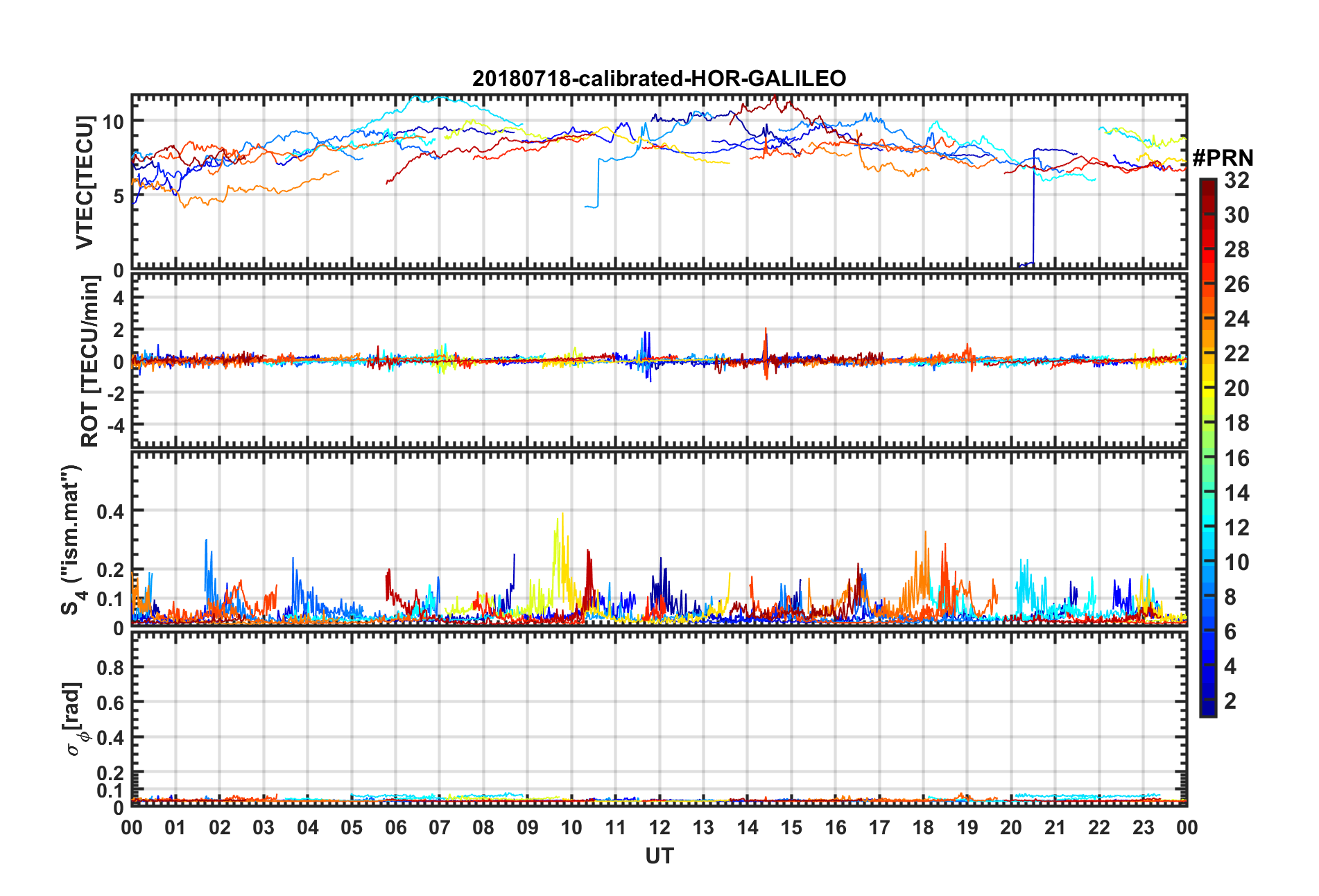The height and width of the screenshot is (896, 1319).
Task: Select colorbar tick label "26"
Action: (x=1236, y=284)
